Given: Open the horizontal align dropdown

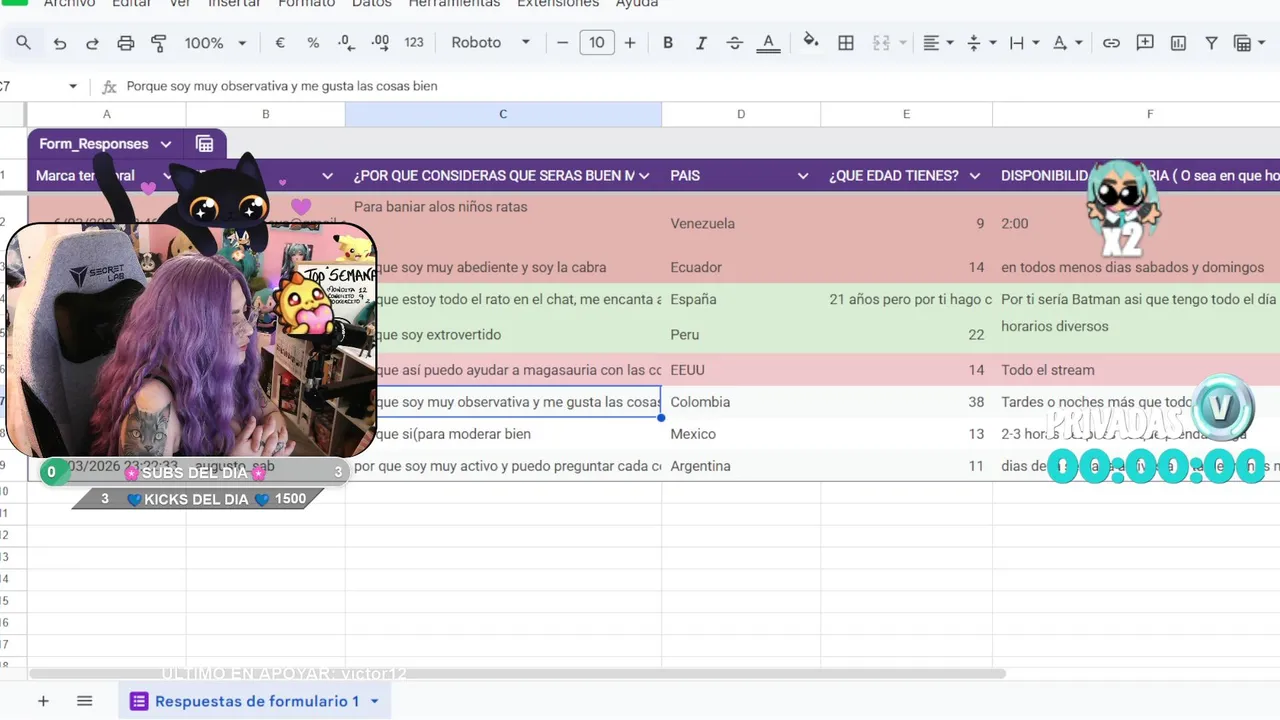Looking at the screenshot, I should click(x=938, y=43).
